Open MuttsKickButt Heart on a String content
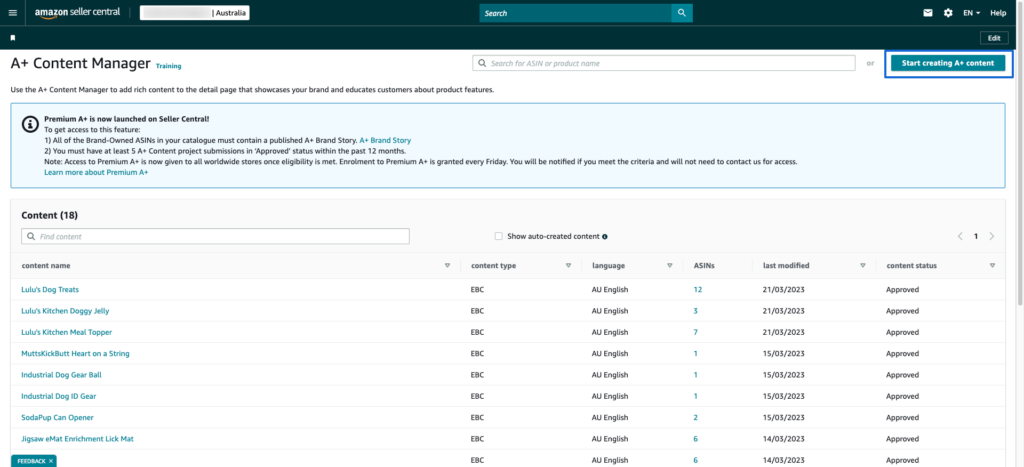The image size is (1024, 467). [76, 353]
